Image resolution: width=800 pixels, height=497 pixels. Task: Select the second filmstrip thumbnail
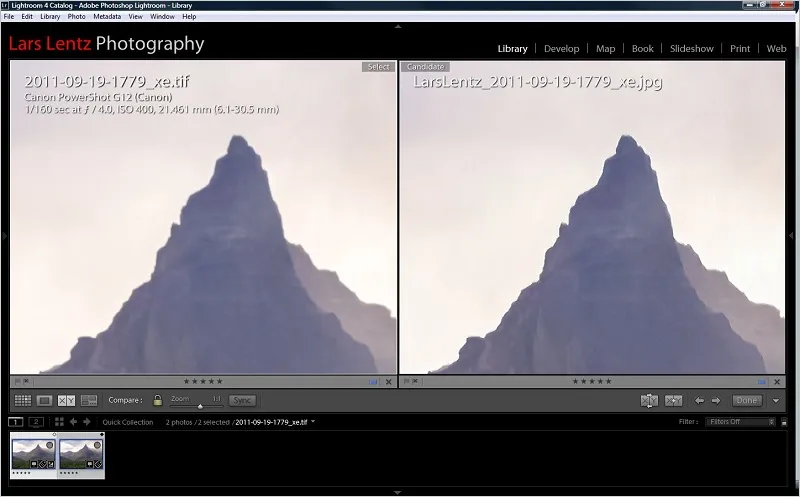coord(81,455)
